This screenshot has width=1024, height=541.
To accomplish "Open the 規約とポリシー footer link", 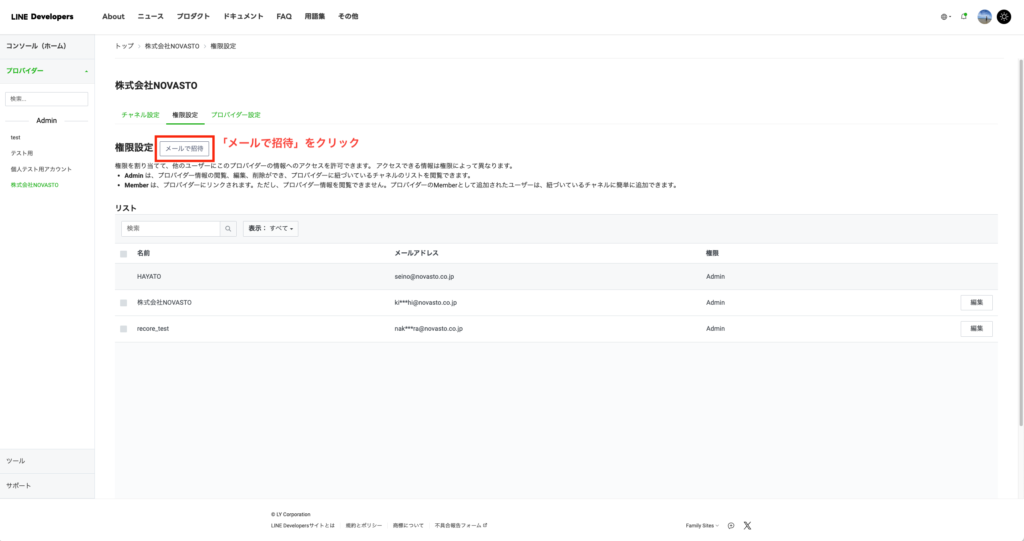I will [364, 525].
